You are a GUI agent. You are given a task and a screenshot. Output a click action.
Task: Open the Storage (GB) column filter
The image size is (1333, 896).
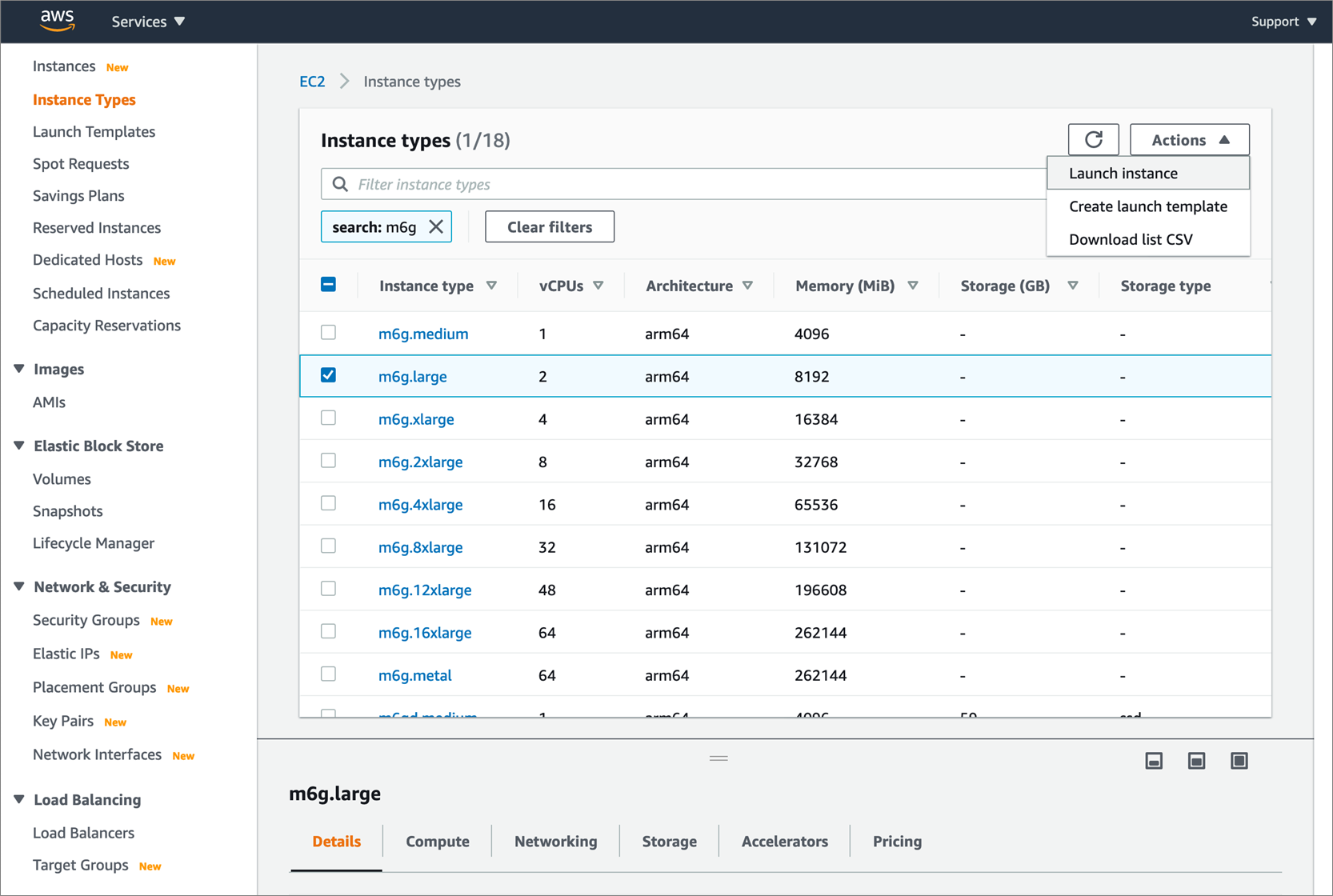point(1073,286)
